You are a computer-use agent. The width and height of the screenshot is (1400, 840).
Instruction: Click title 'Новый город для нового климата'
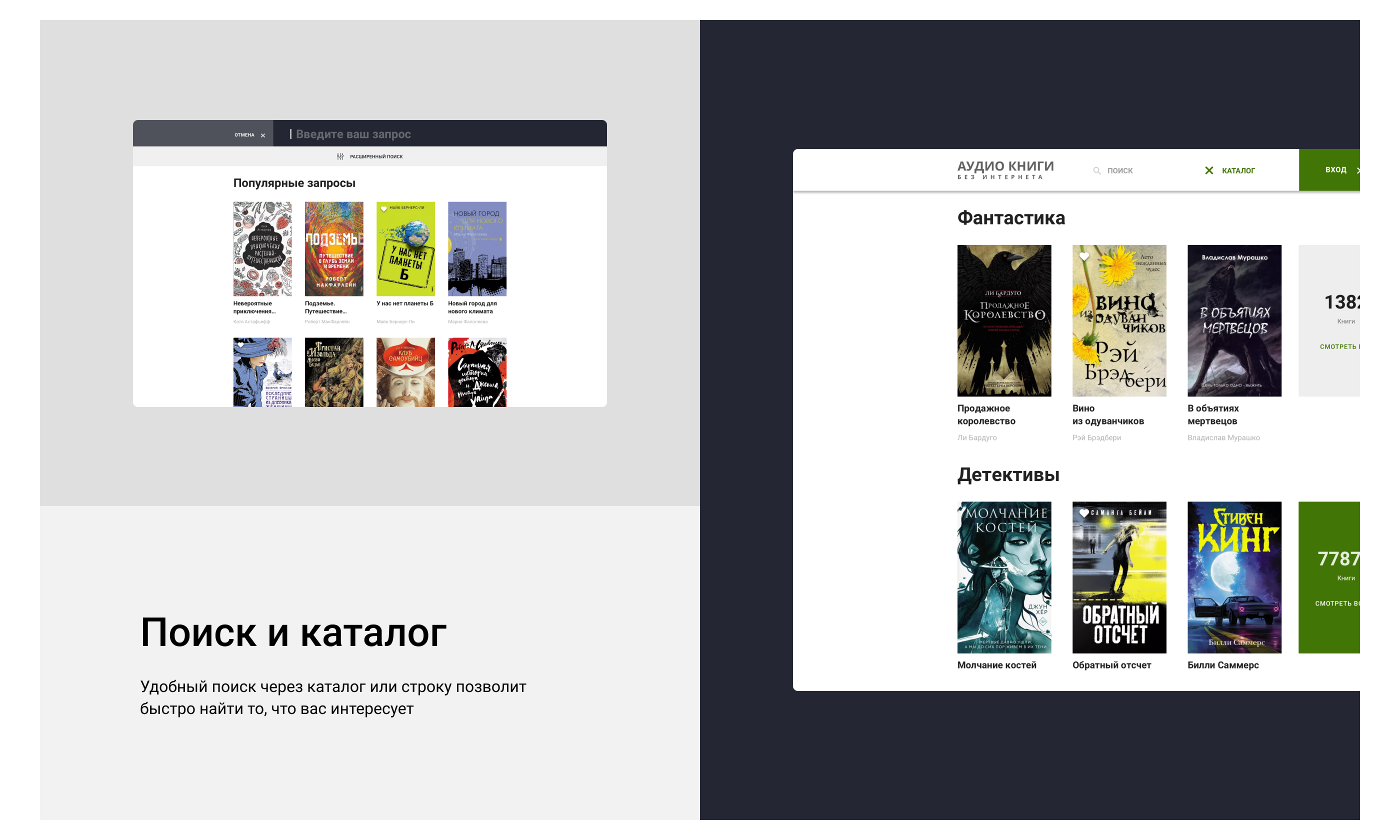(472, 307)
